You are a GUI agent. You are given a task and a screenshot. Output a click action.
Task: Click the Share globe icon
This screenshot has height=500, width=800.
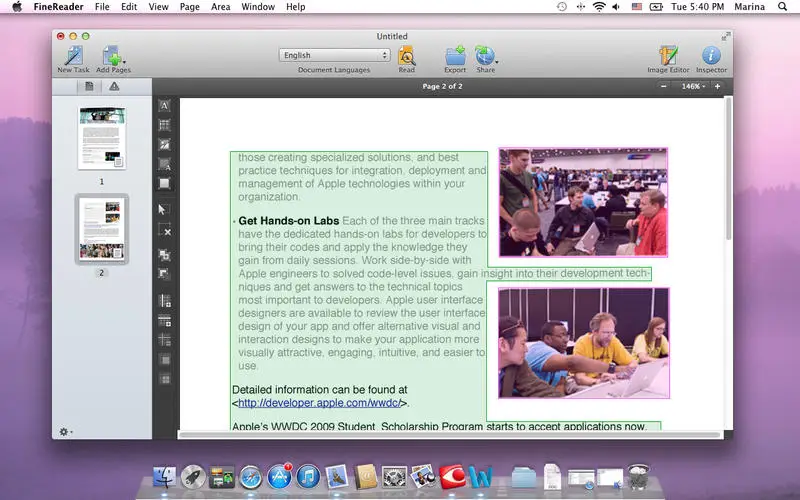(x=484, y=55)
